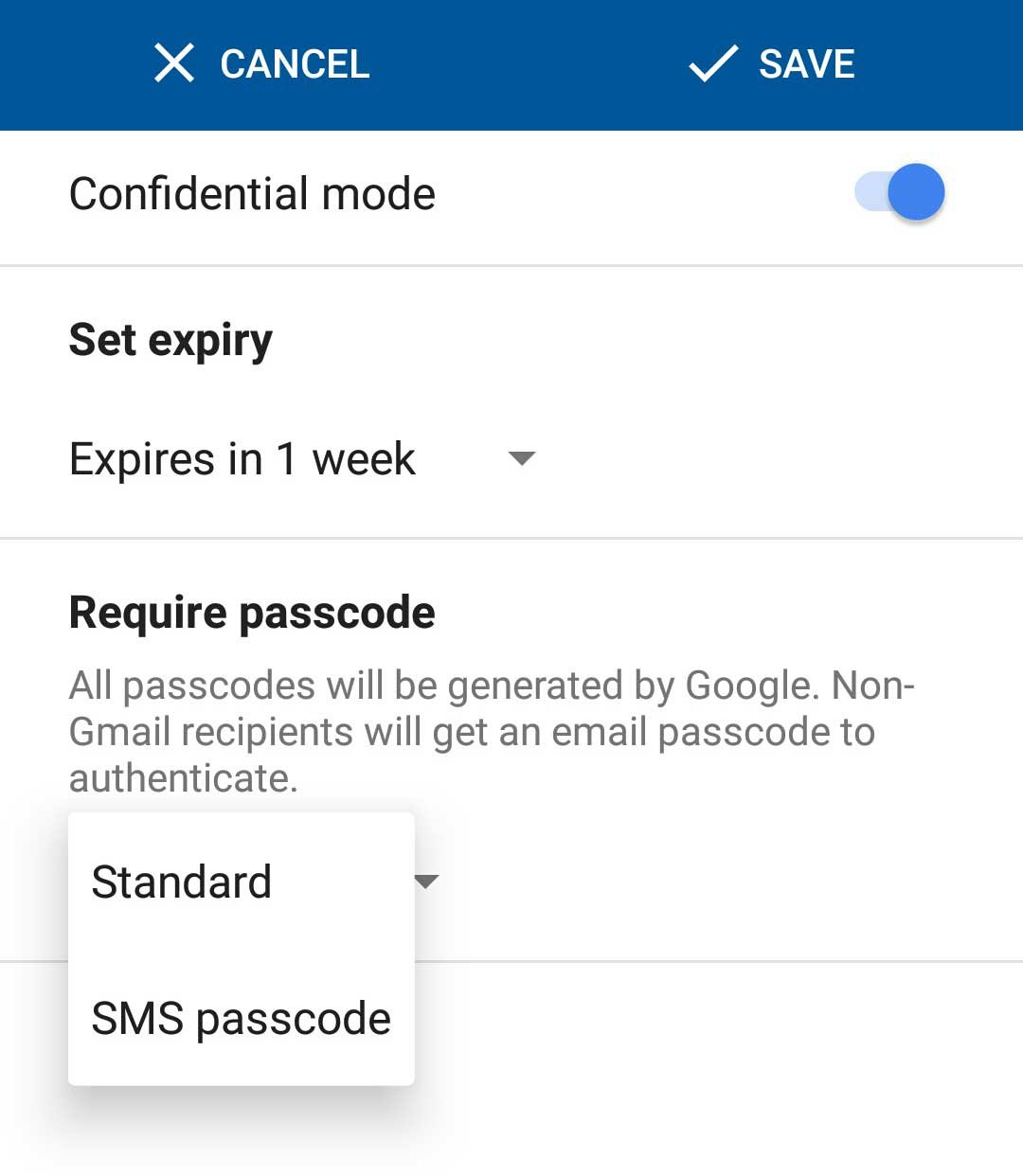Disable the Confidential mode switch knob
This screenshot has height=1176, width=1023.
(916, 192)
